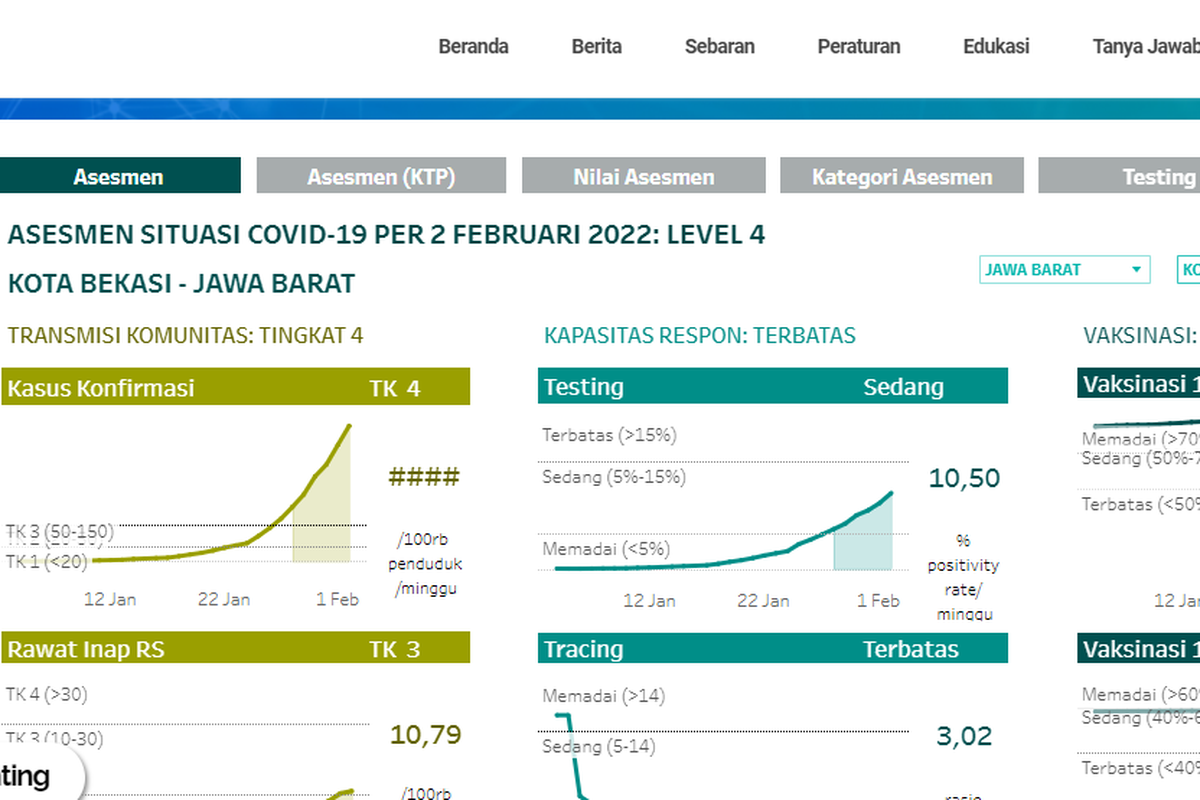Go to Beranda in the navigation menu

pos(473,46)
